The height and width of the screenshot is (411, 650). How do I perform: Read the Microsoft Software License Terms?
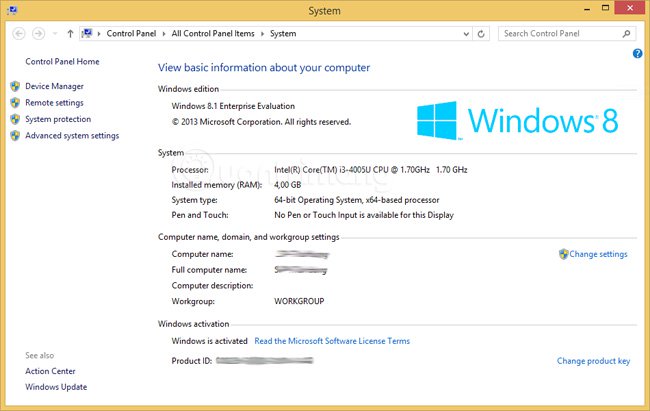coord(332,341)
